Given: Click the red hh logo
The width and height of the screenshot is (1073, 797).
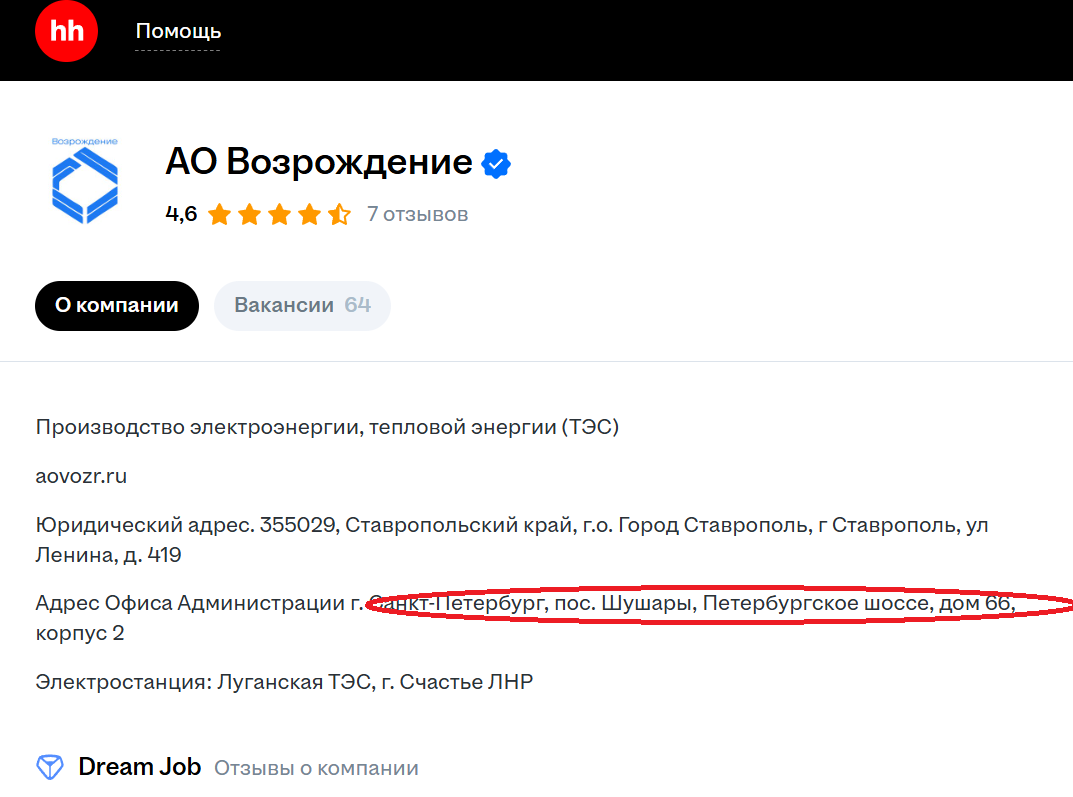Looking at the screenshot, I should pos(66,31).
